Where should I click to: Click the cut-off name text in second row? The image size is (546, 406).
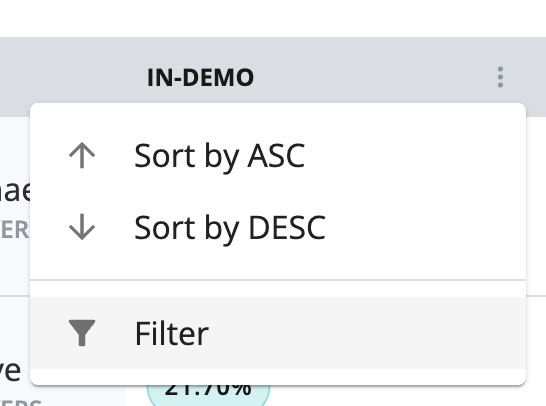click(10, 370)
